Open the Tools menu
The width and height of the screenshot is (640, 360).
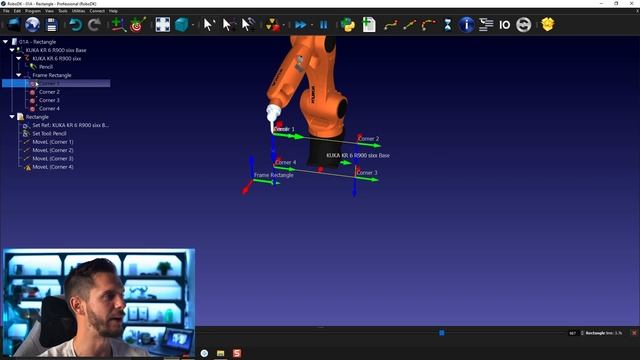[63, 11]
